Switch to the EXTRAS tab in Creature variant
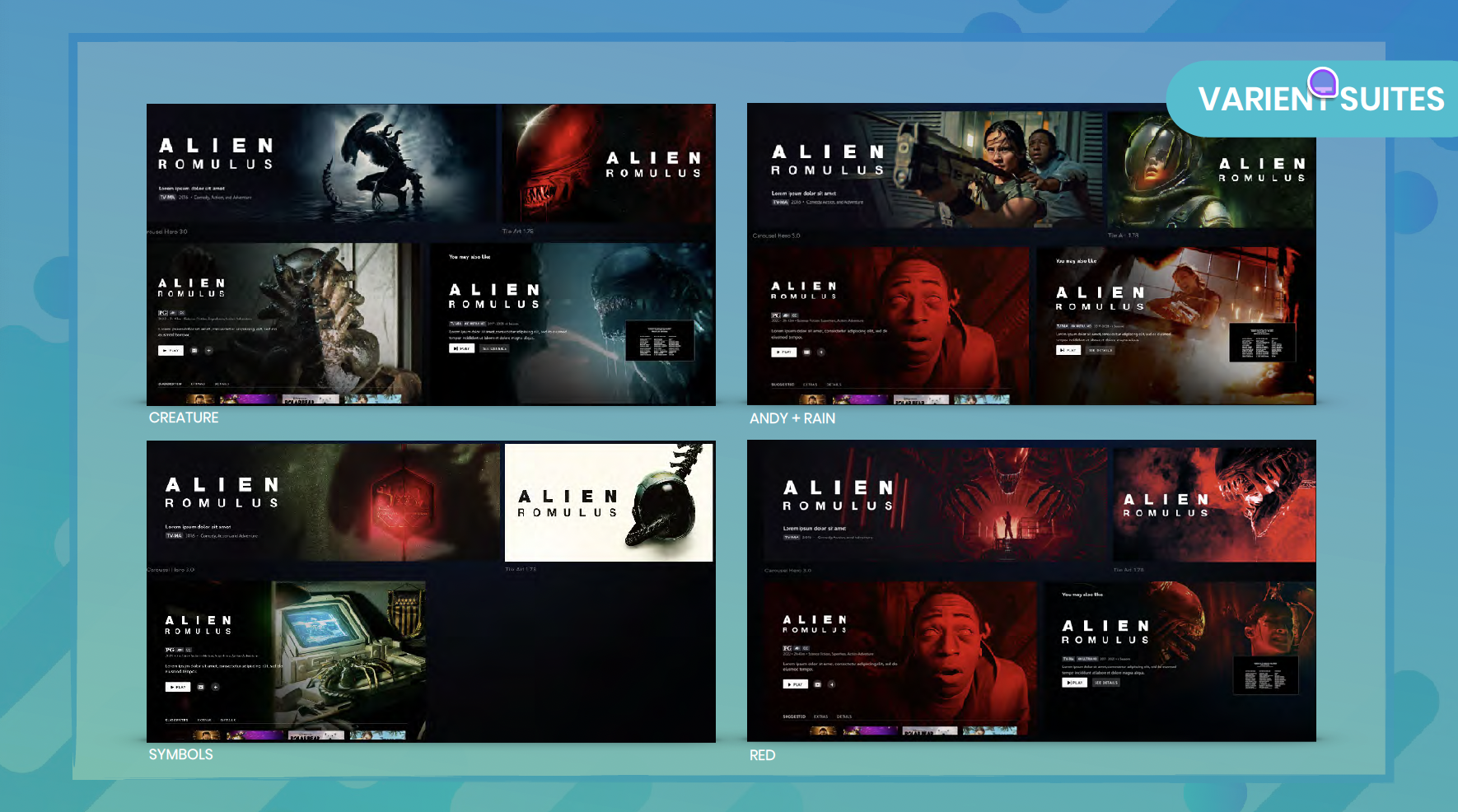 [x=198, y=383]
